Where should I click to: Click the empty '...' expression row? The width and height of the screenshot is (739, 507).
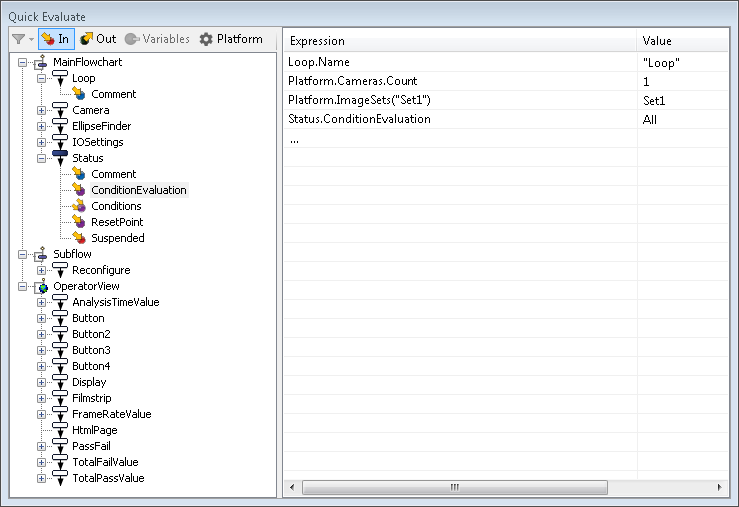pos(506,139)
